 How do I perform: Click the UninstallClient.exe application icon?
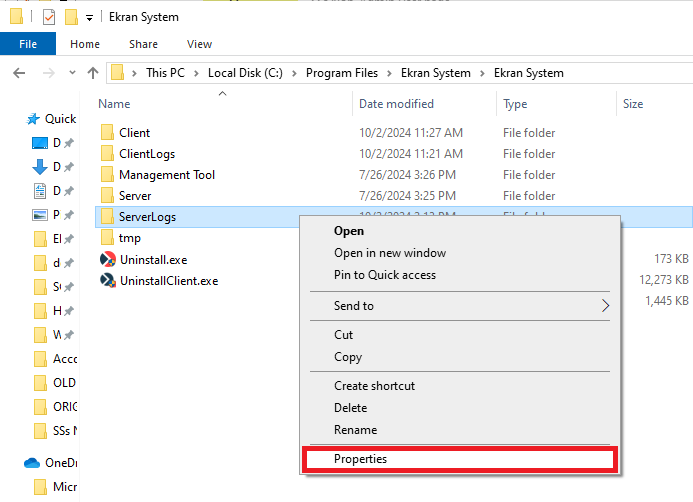click(108, 282)
